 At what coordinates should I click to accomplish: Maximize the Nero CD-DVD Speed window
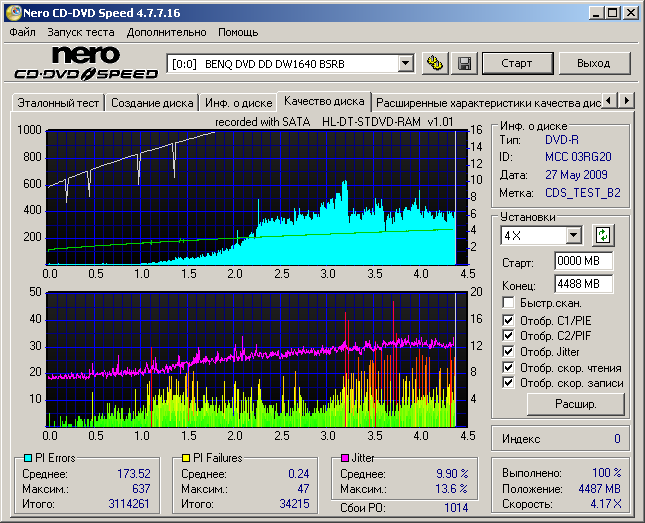[x=613, y=13]
